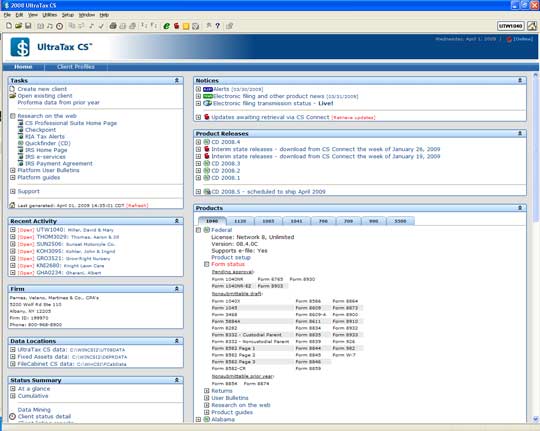Click the Open folder toolbar icon

pos(19,26)
